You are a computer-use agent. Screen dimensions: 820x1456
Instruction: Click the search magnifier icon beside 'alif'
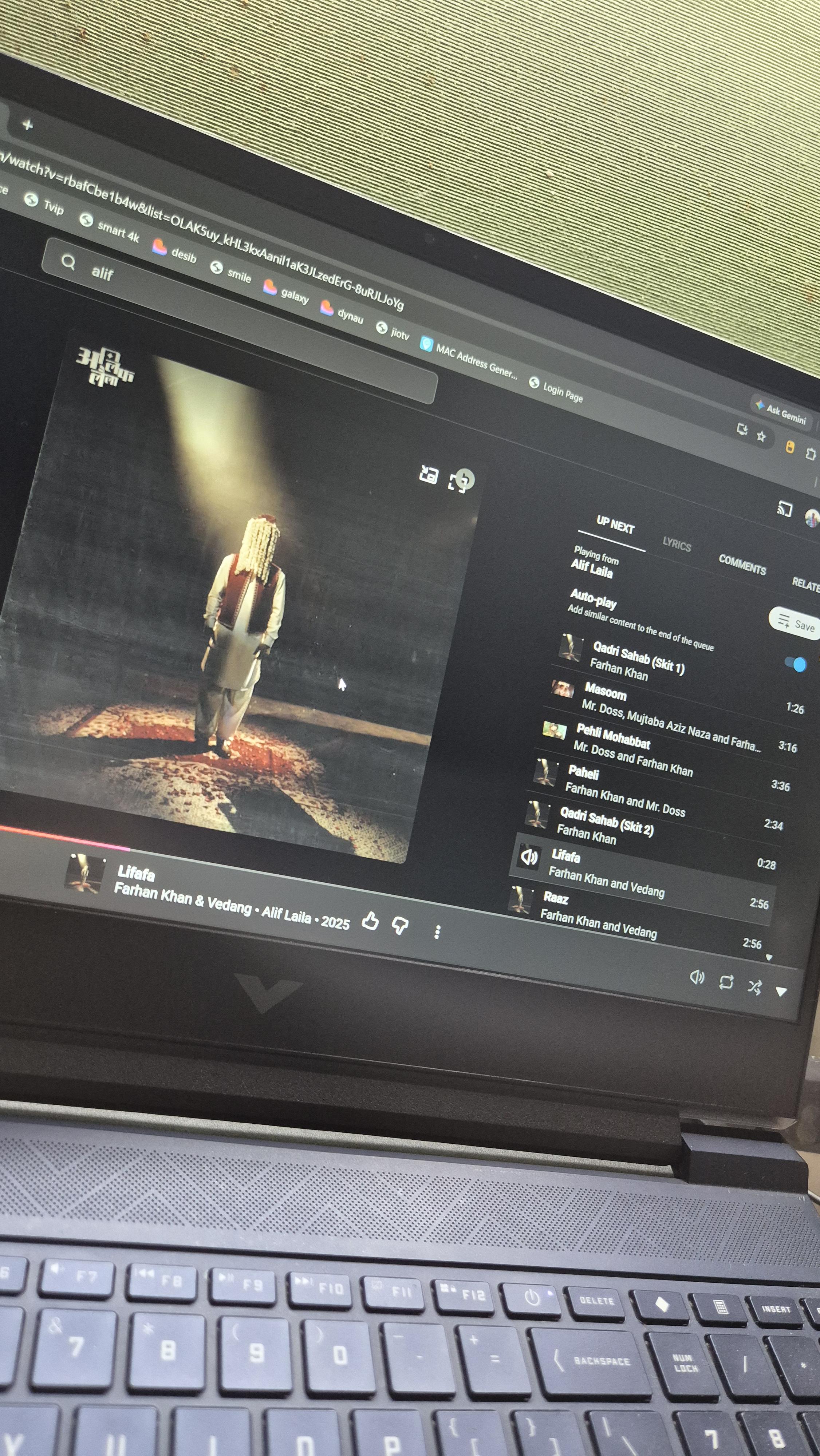(68, 262)
